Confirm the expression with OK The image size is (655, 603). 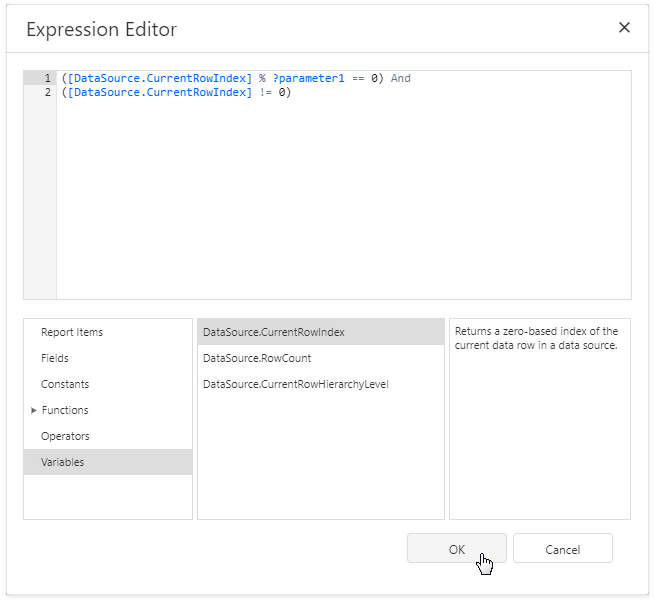(457, 549)
